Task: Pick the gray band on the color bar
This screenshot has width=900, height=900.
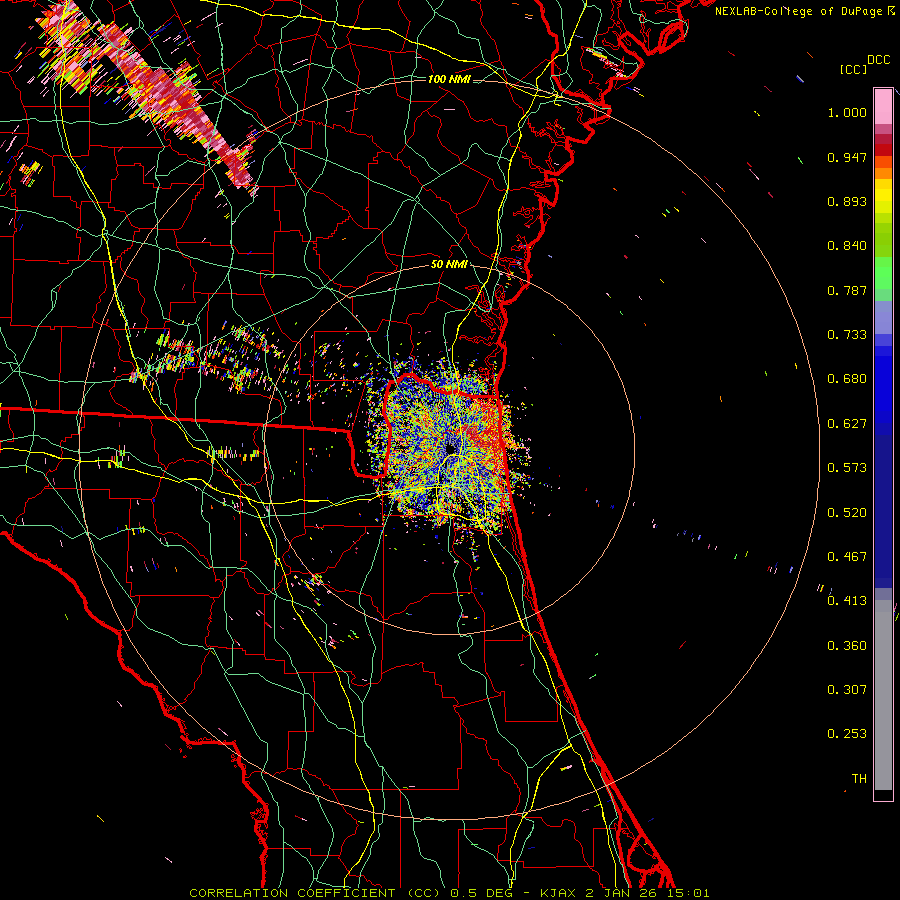Action: click(883, 695)
